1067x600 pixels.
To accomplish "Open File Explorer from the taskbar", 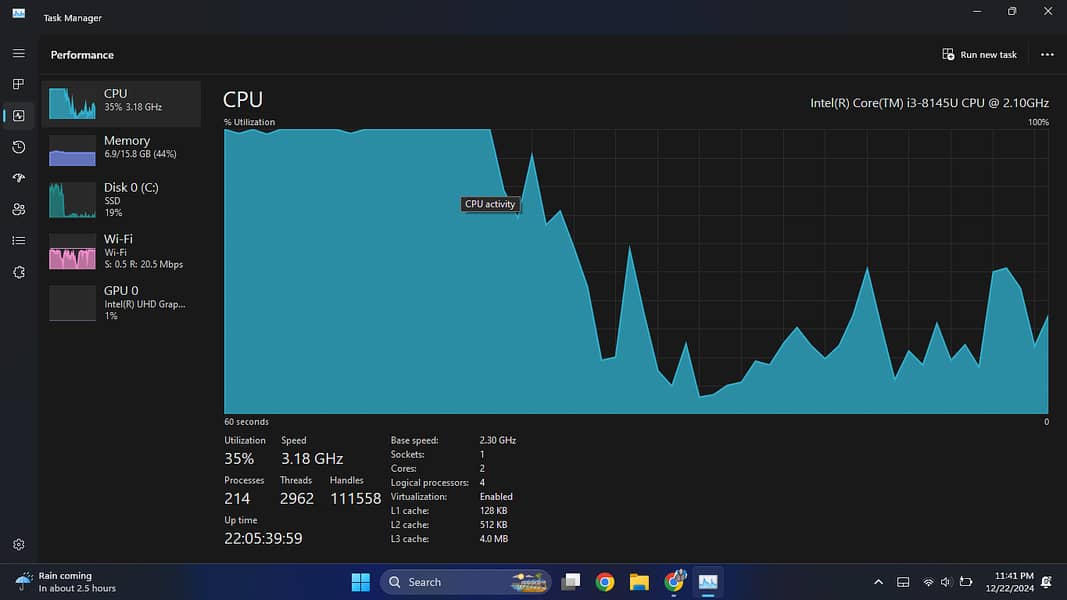I will (639, 582).
